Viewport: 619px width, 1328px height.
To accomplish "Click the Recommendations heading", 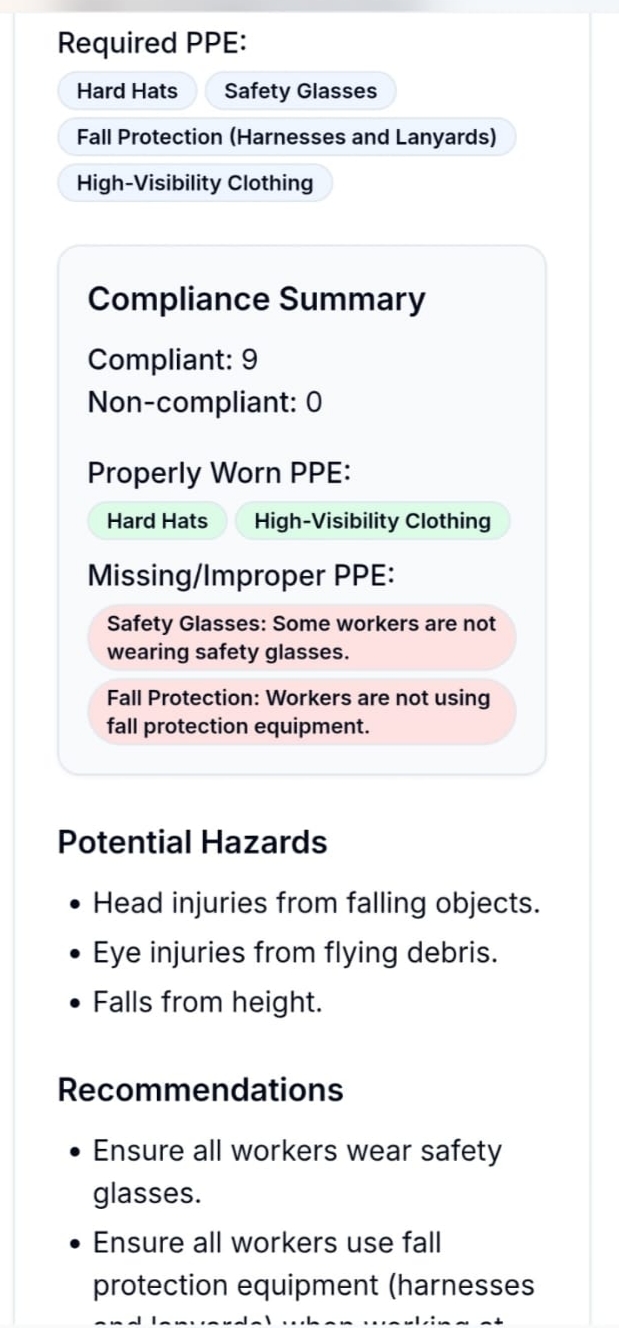I will pyautogui.click(x=200, y=1090).
